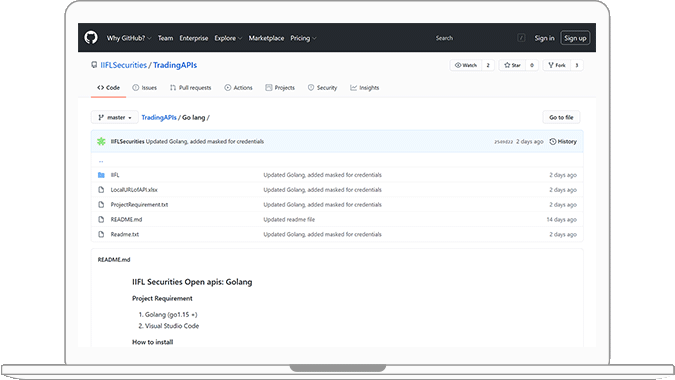This screenshot has width=675, height=380.
Task: Open commit message in Readme.txt row
Action: click(x=322, y=234)
